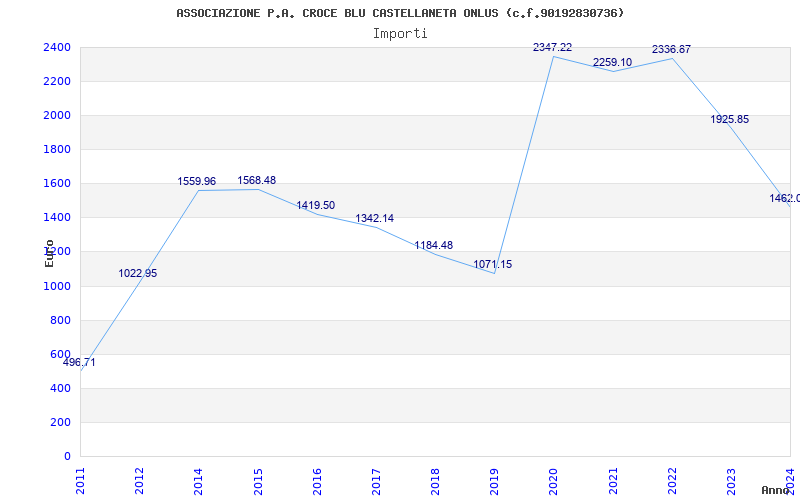Select the 1071.15 data label
This screenshot has height=500, width=800.
pyautogui.click(x=493, y=265)
